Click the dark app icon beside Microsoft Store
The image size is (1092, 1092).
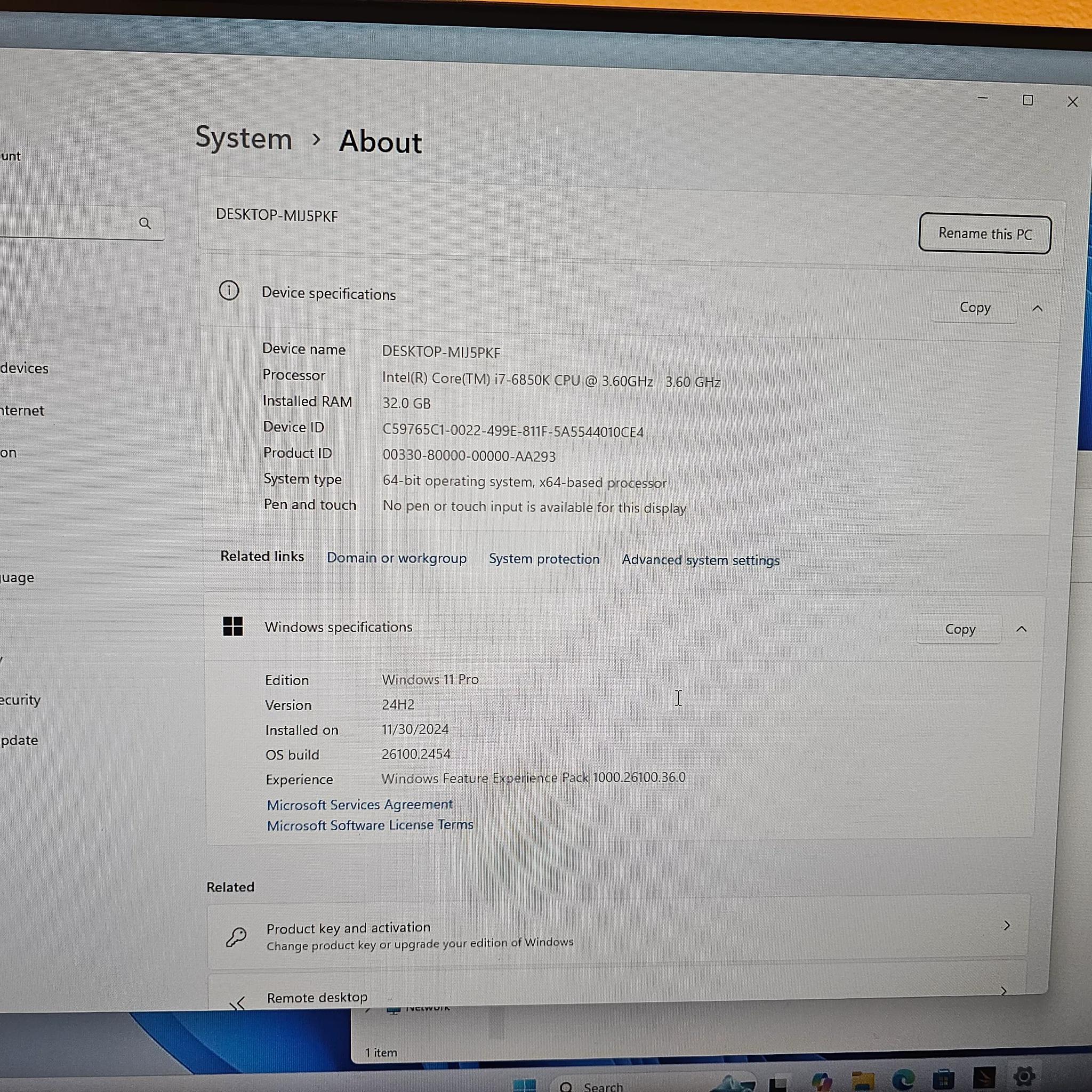click(984, 1077)
